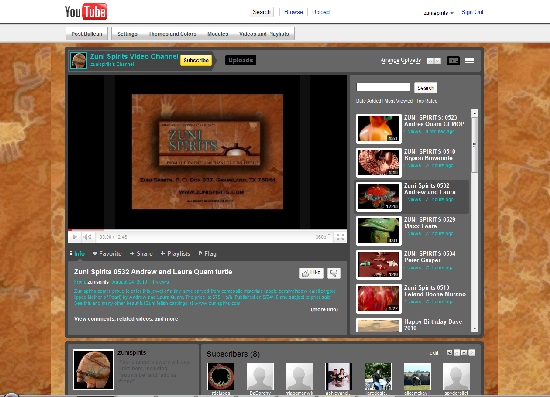Click the YouTube logo

click(x=86, y=12)
